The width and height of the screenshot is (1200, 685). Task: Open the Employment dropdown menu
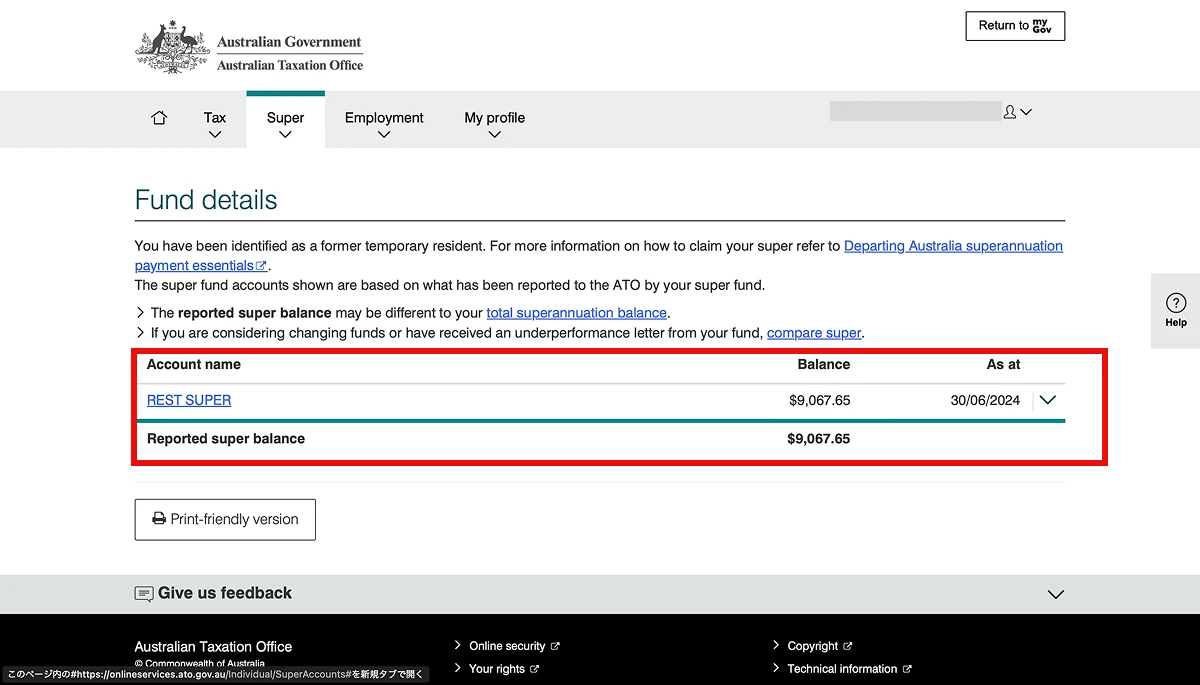[384, 124]
